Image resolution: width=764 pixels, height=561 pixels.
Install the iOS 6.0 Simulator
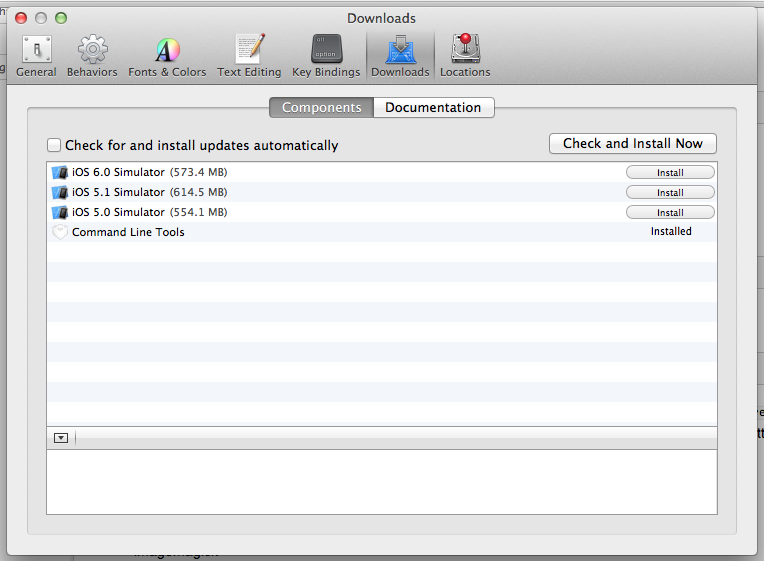click(670, 173)
